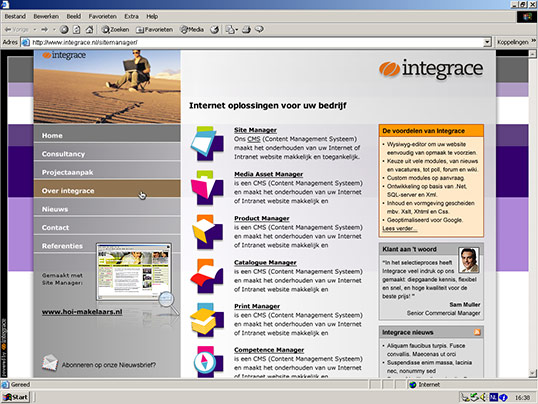Click the clock showing 16:38
The image size is (538, 404).
point(522,397)
